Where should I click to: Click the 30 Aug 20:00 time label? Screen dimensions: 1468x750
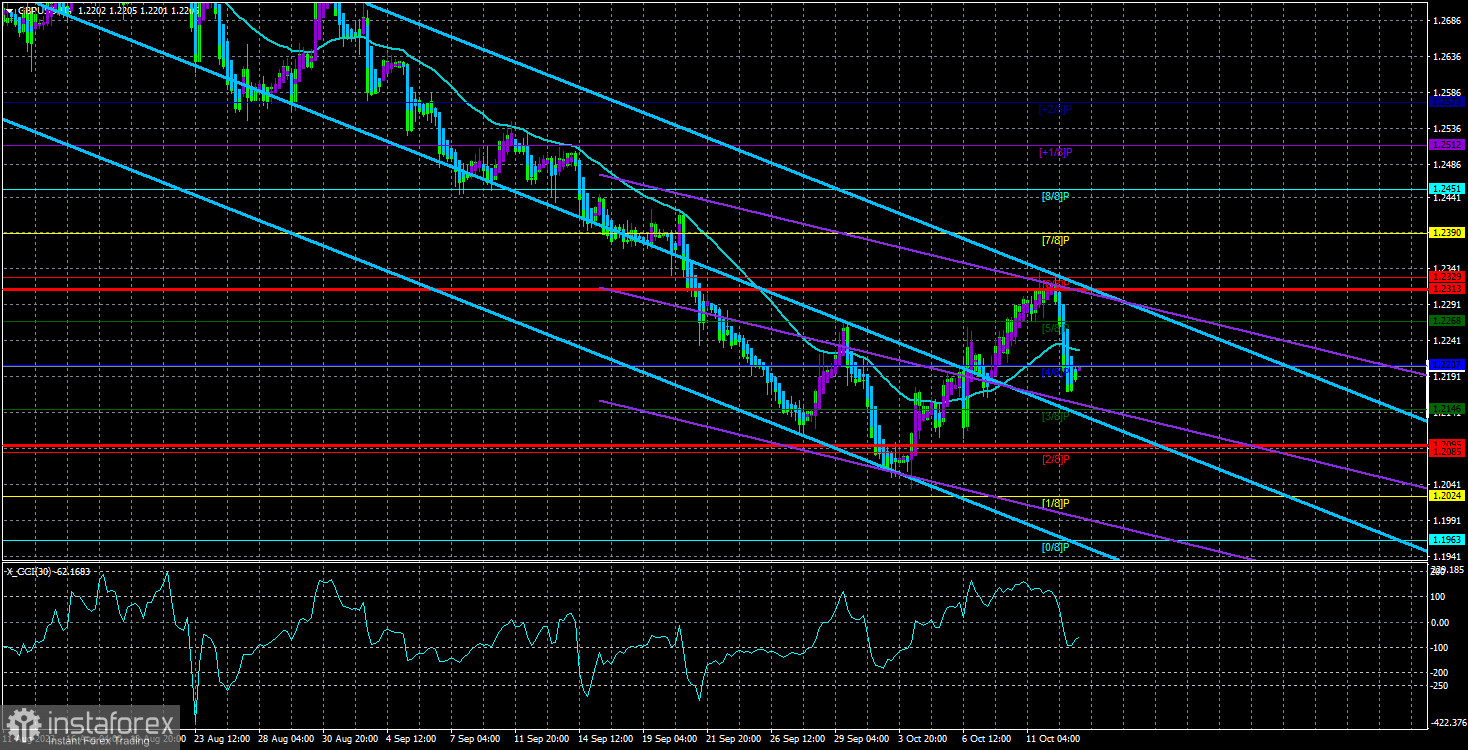pyautogui.click(x=351, y=739)
